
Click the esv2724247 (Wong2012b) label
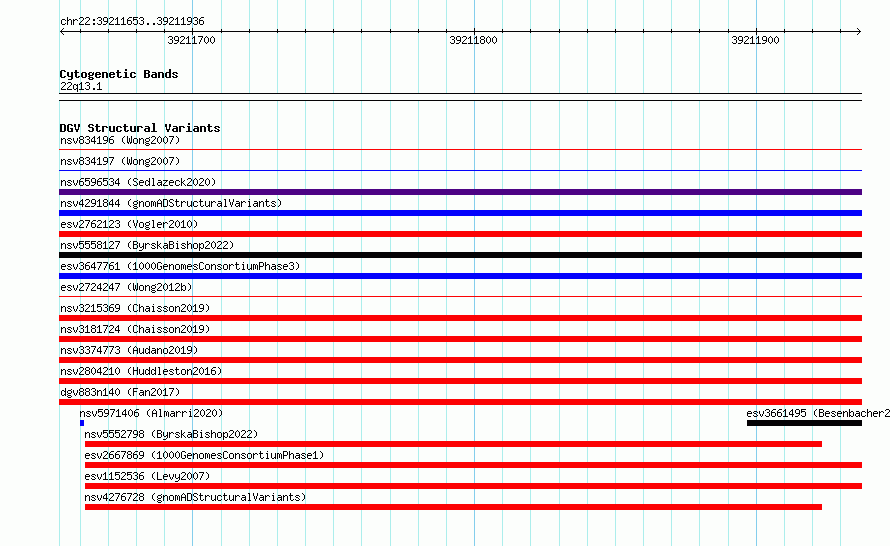click(126, 287)
